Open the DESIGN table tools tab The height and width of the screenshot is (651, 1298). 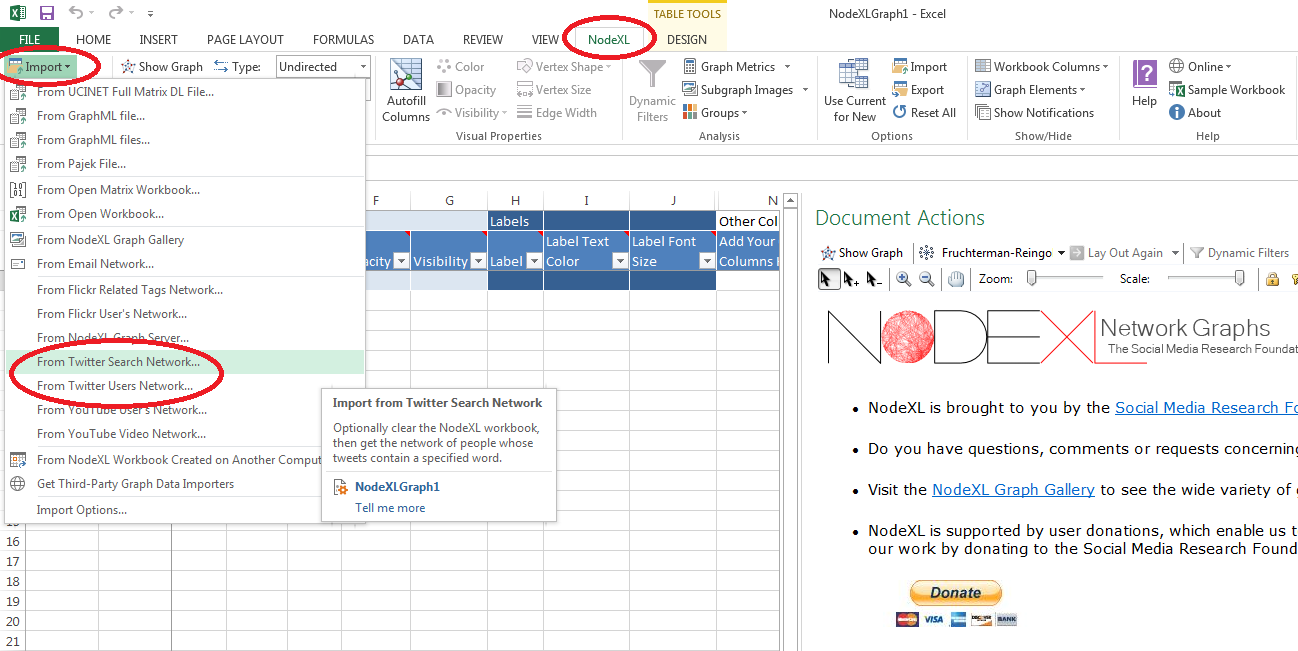pos(687,40)
